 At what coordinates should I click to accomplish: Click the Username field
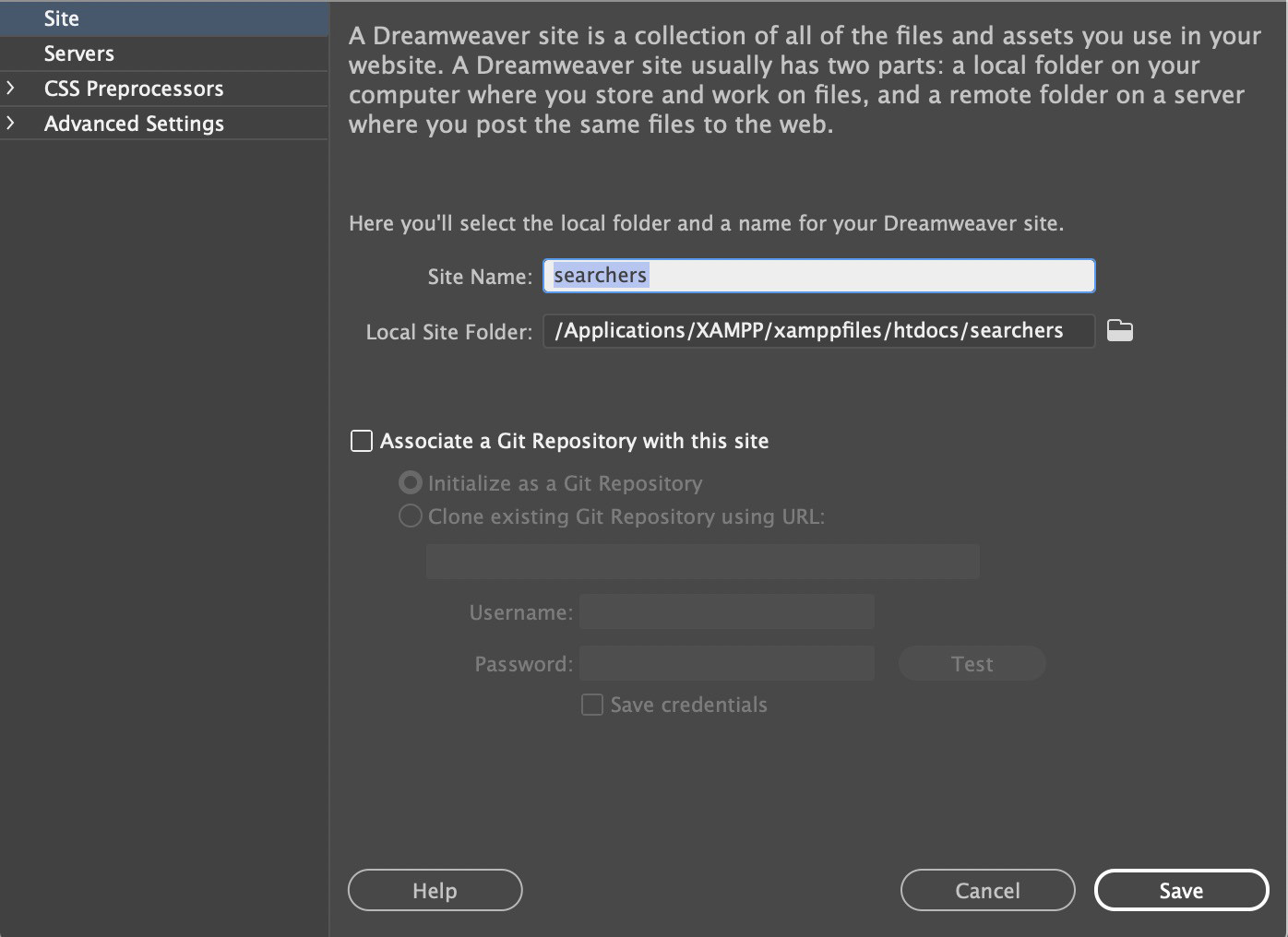coord(726,611)
